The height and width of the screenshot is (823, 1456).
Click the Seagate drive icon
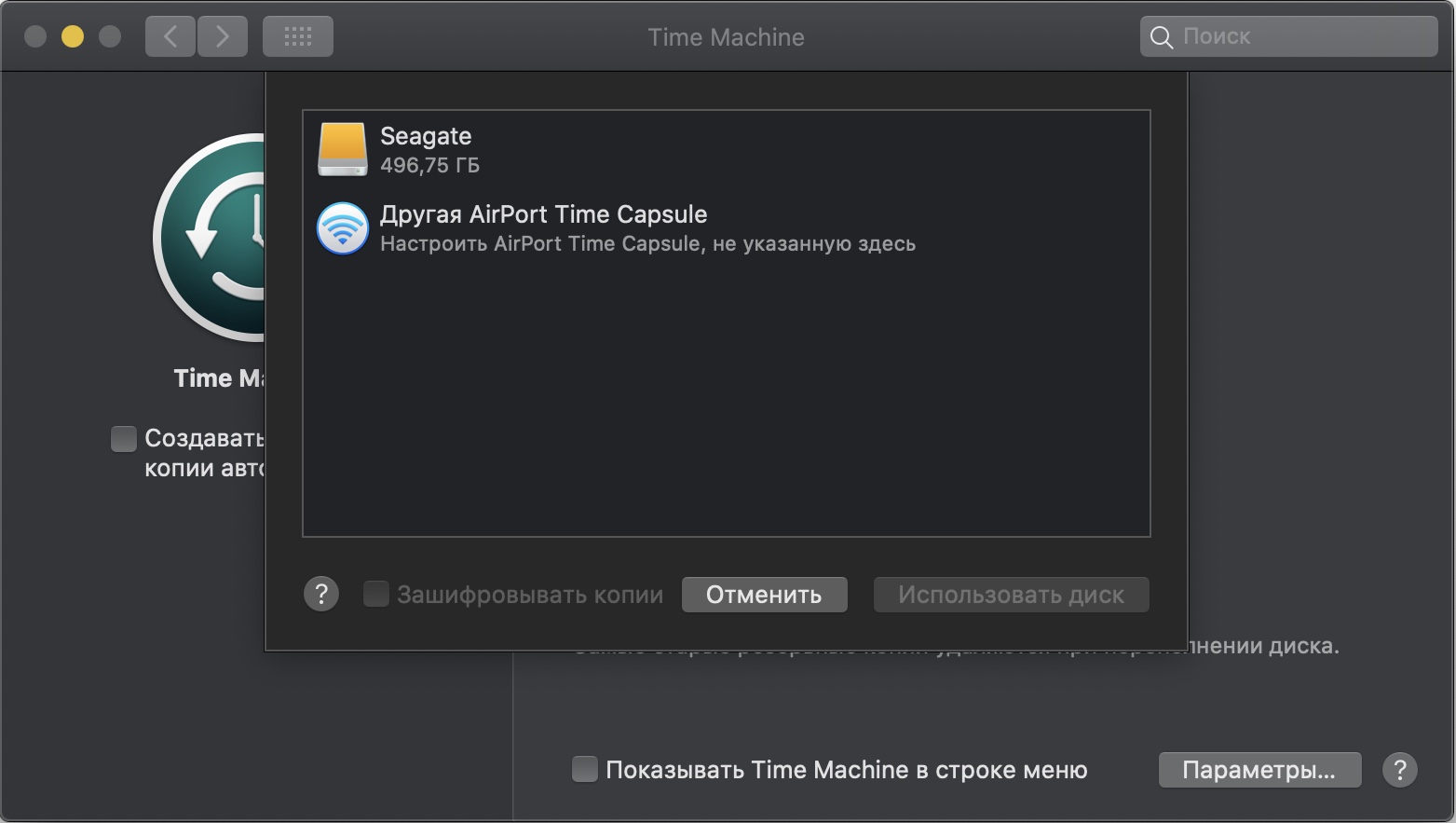point(343,149)
